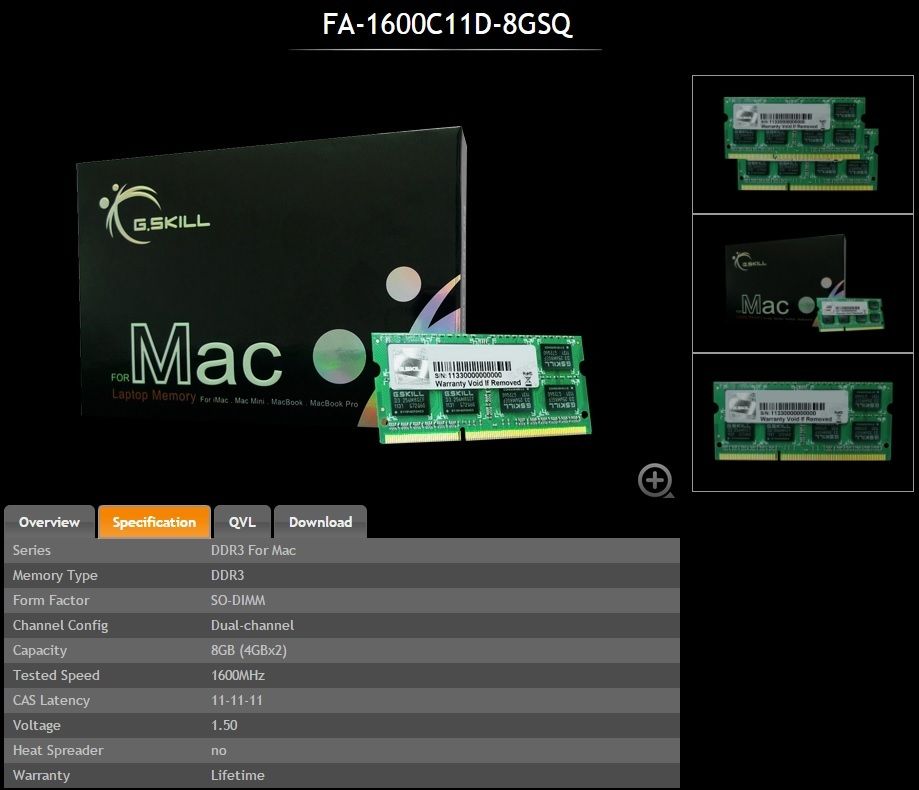Click the Series label
Image resolution: width=919 pixels, height=790 pixels.
coord(32,550)
